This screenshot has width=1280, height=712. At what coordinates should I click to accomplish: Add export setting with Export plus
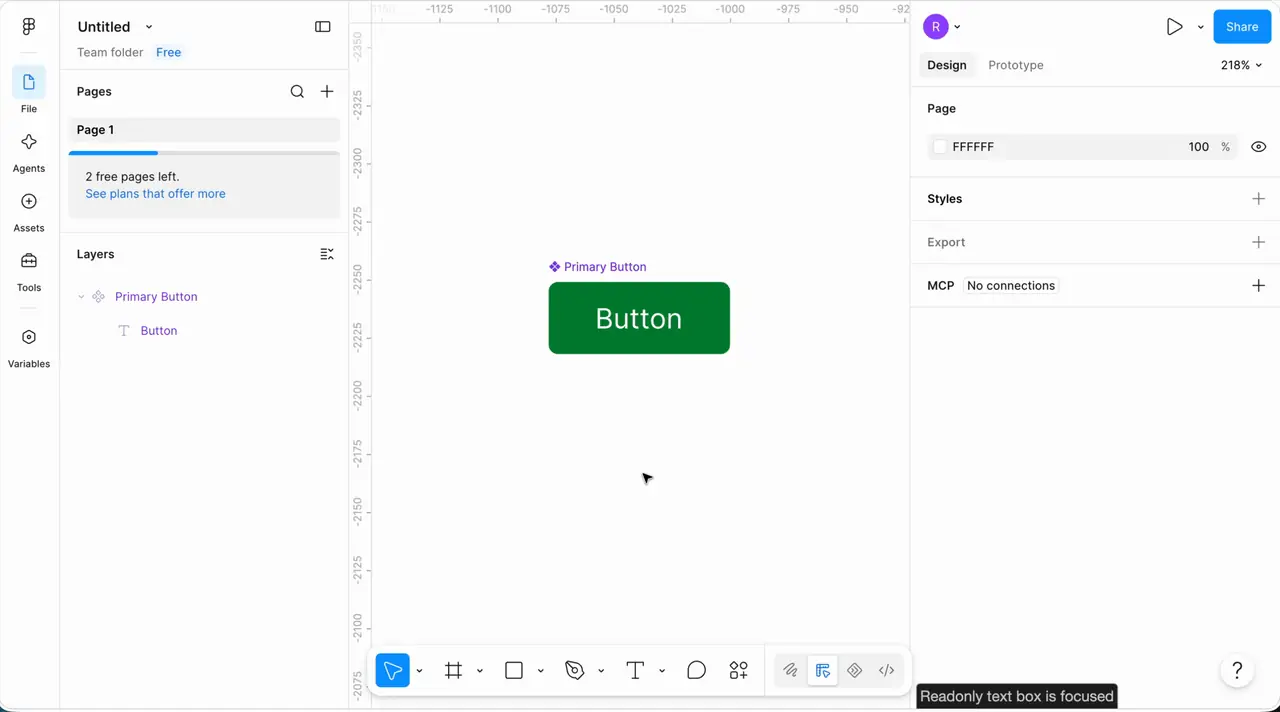[x=1258, y=242]
